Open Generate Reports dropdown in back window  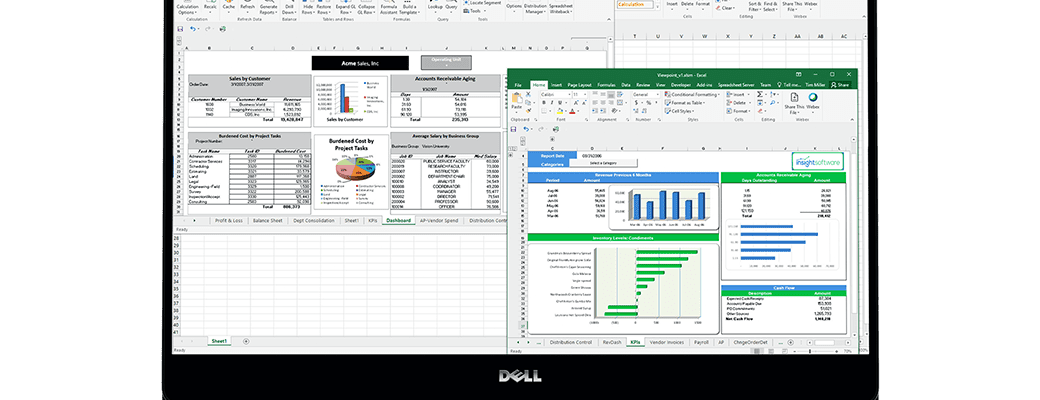coord(269,9)
